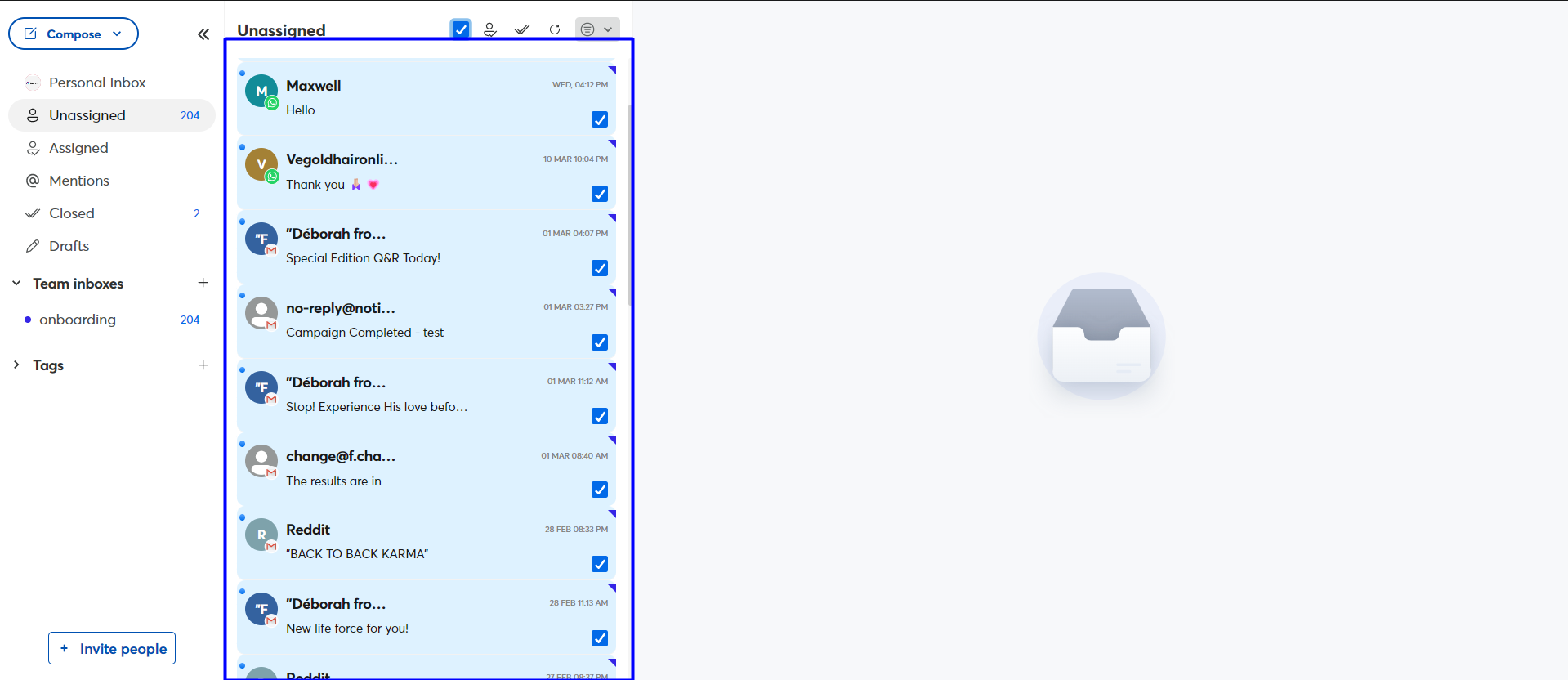Image resolution: width=1568 pixels, height=680 pixels.
Task: Add a new team inbox with plus icon
Action: coord(203,283)
